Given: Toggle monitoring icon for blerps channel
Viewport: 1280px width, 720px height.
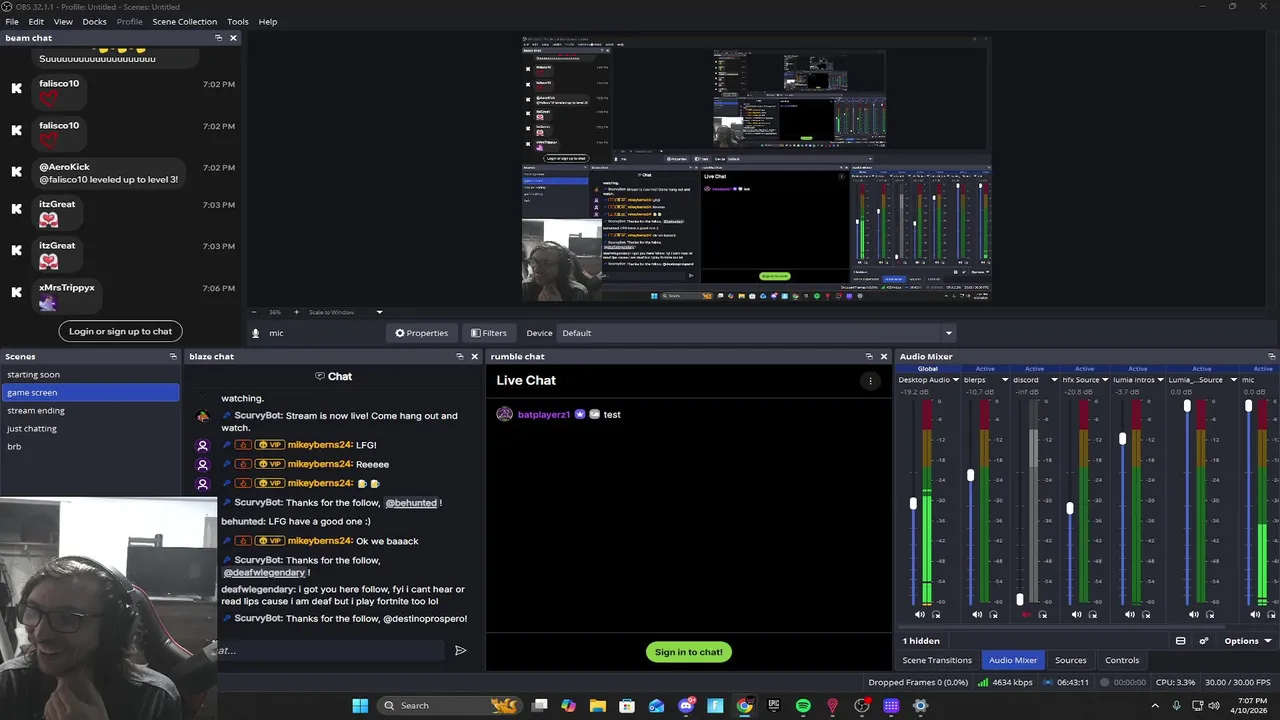Looking at the screenshot, I should click(x=993, y=615).
